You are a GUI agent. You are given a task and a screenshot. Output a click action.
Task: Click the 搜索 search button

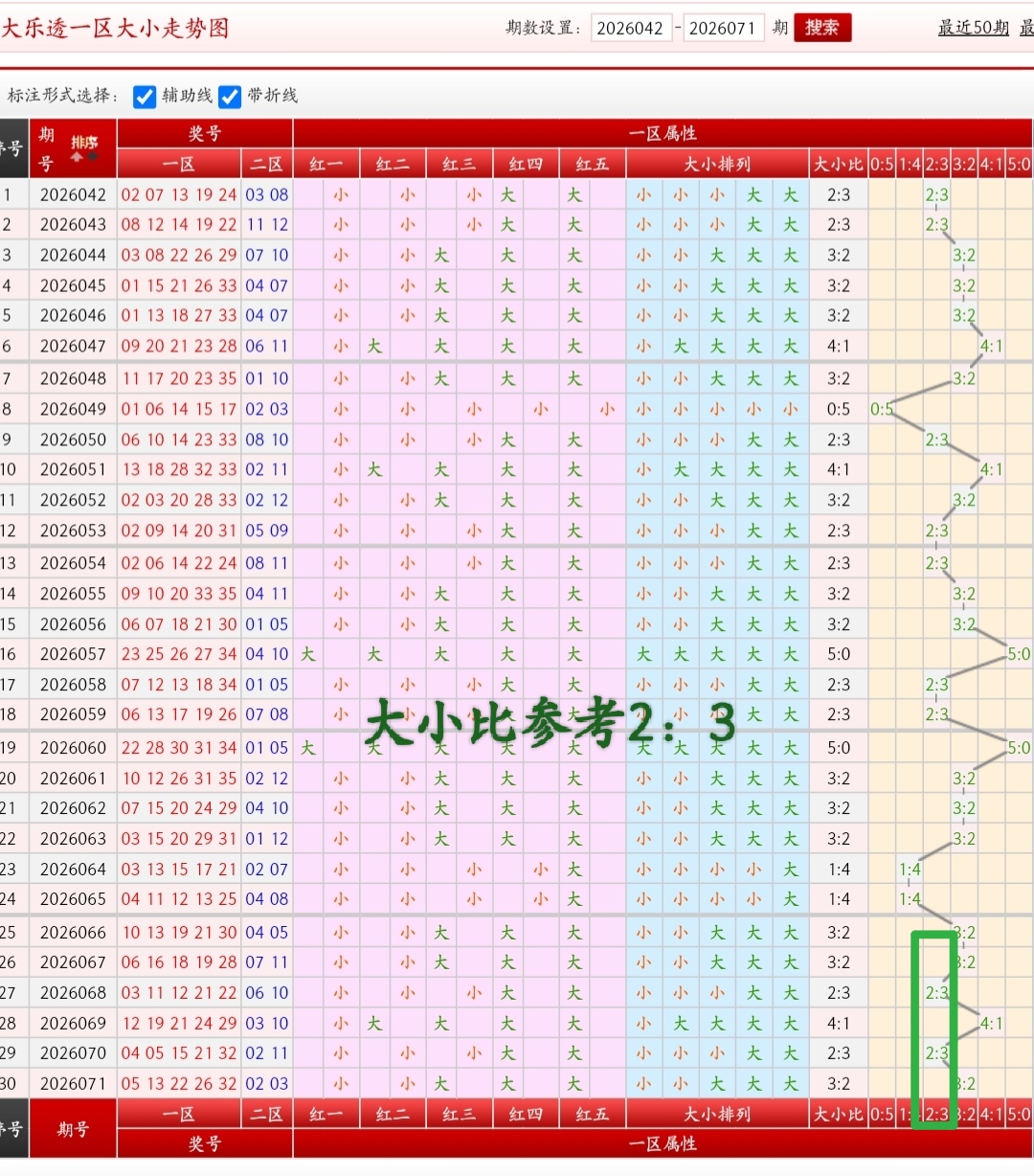821,28
